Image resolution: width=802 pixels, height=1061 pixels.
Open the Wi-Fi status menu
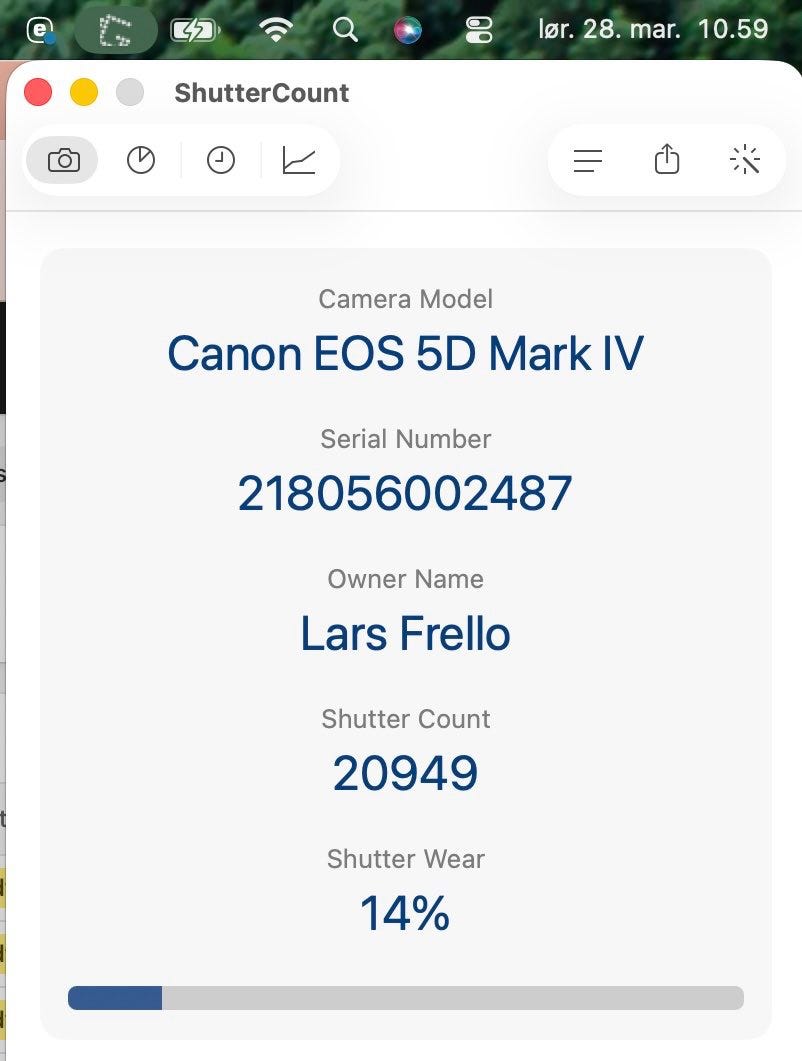276,30
